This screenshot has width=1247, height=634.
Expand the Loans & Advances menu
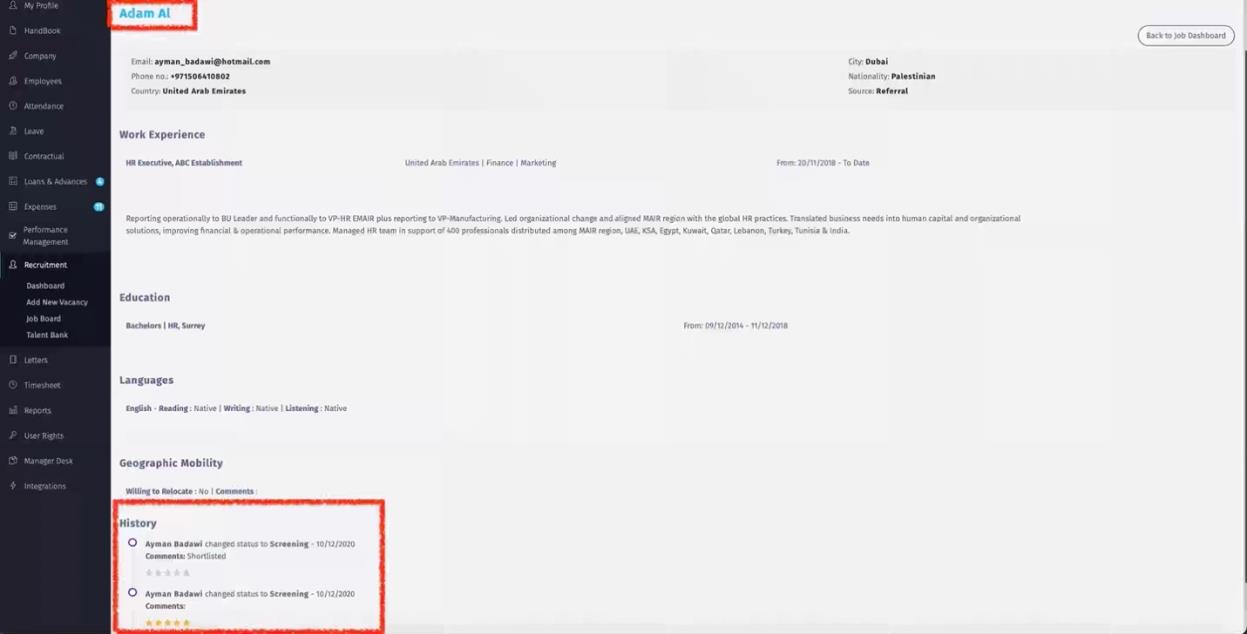[55, 182]
